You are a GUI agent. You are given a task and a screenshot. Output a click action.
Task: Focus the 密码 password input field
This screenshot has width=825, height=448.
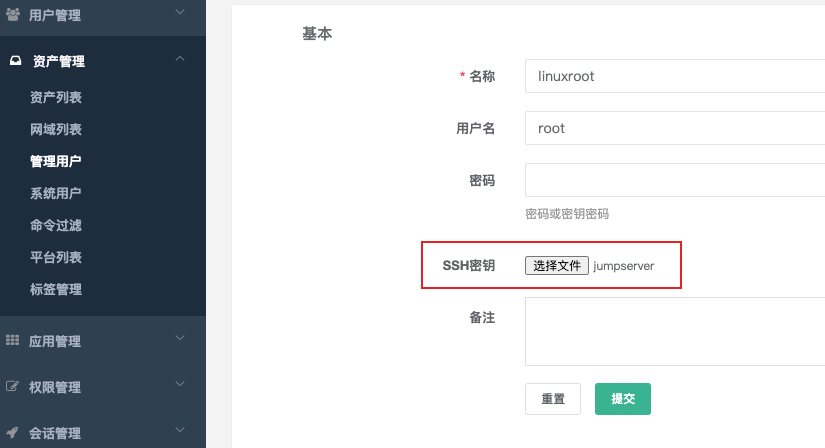[675, 180]
